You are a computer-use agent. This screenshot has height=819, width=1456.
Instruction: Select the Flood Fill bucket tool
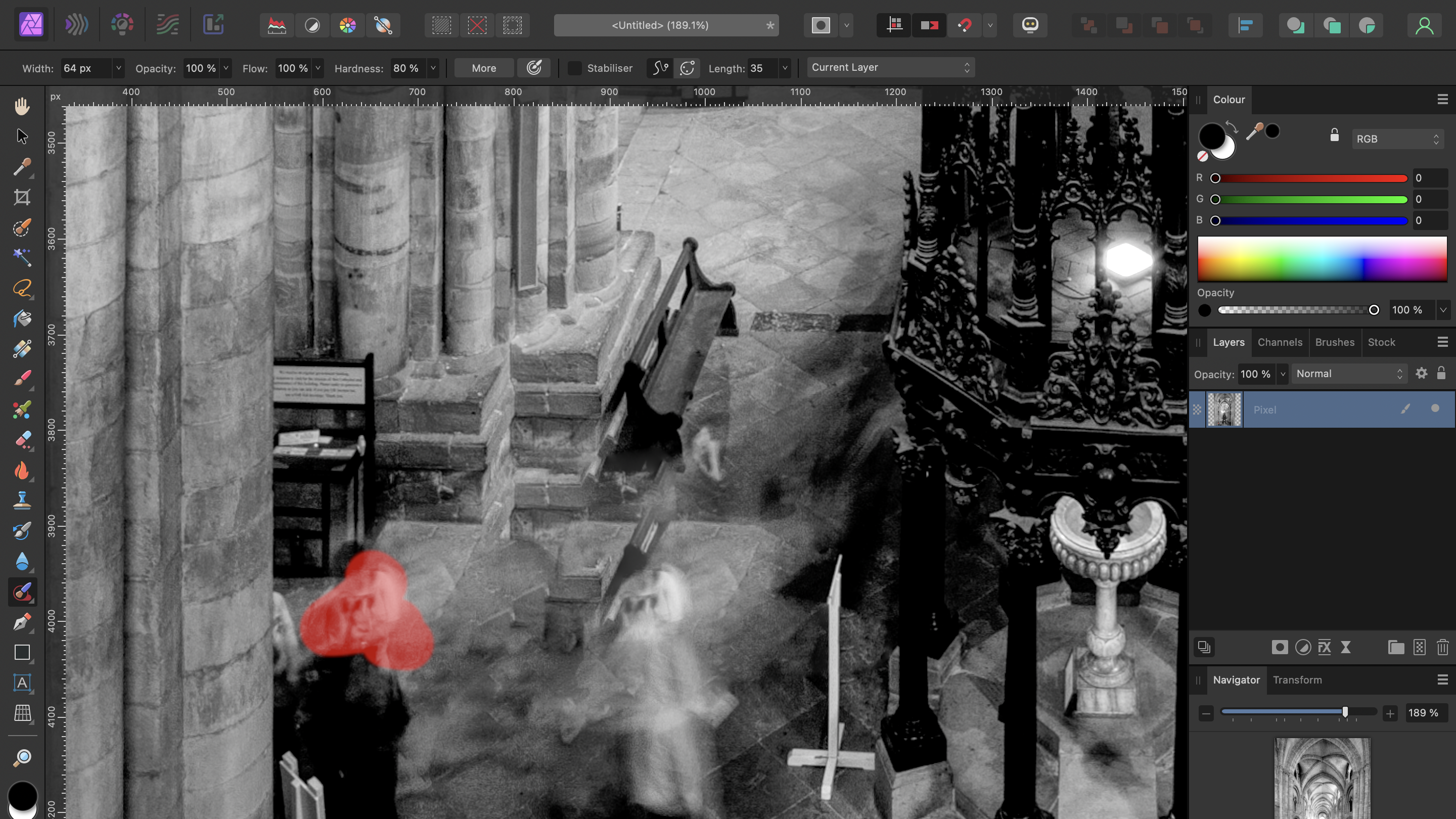[x=22, y=318]
